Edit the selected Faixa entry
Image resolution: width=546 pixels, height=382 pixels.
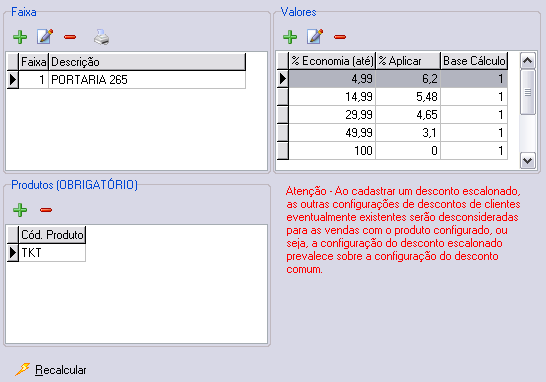45,37
